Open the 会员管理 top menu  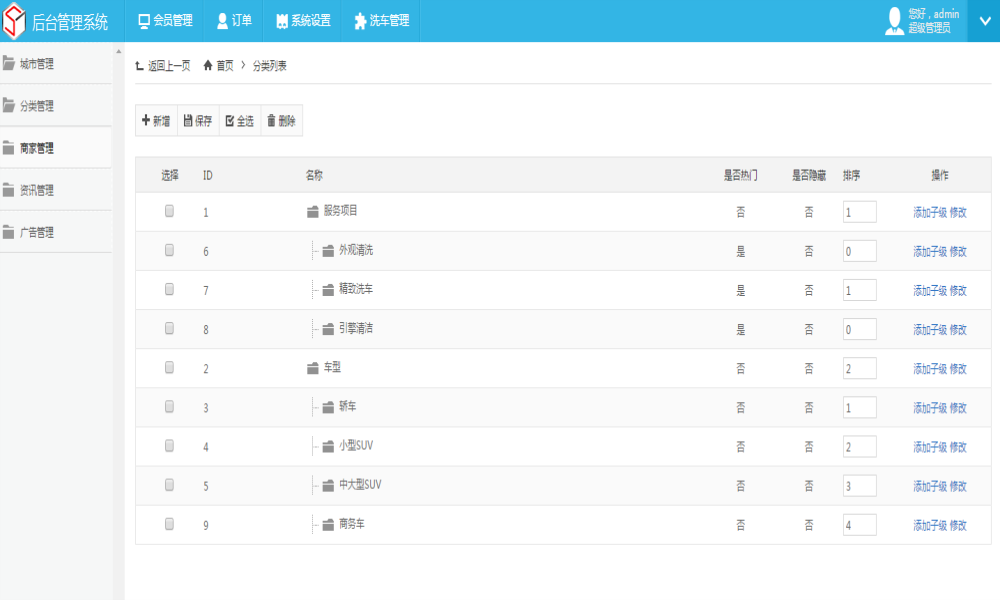[165, 20]
